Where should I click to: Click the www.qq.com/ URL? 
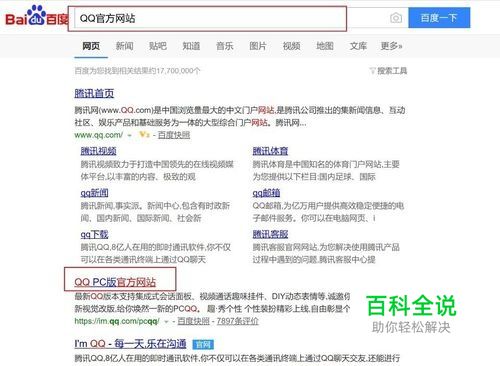tap(98, 135)
